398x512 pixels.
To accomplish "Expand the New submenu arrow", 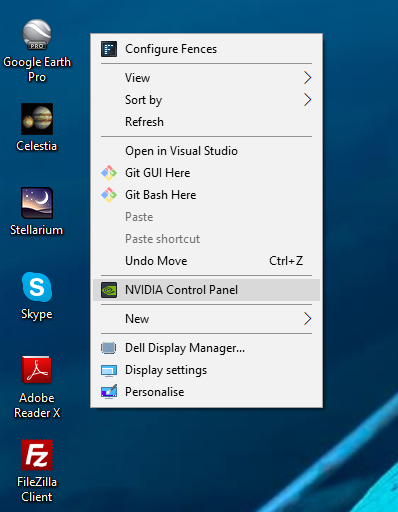I will point(307,319).
